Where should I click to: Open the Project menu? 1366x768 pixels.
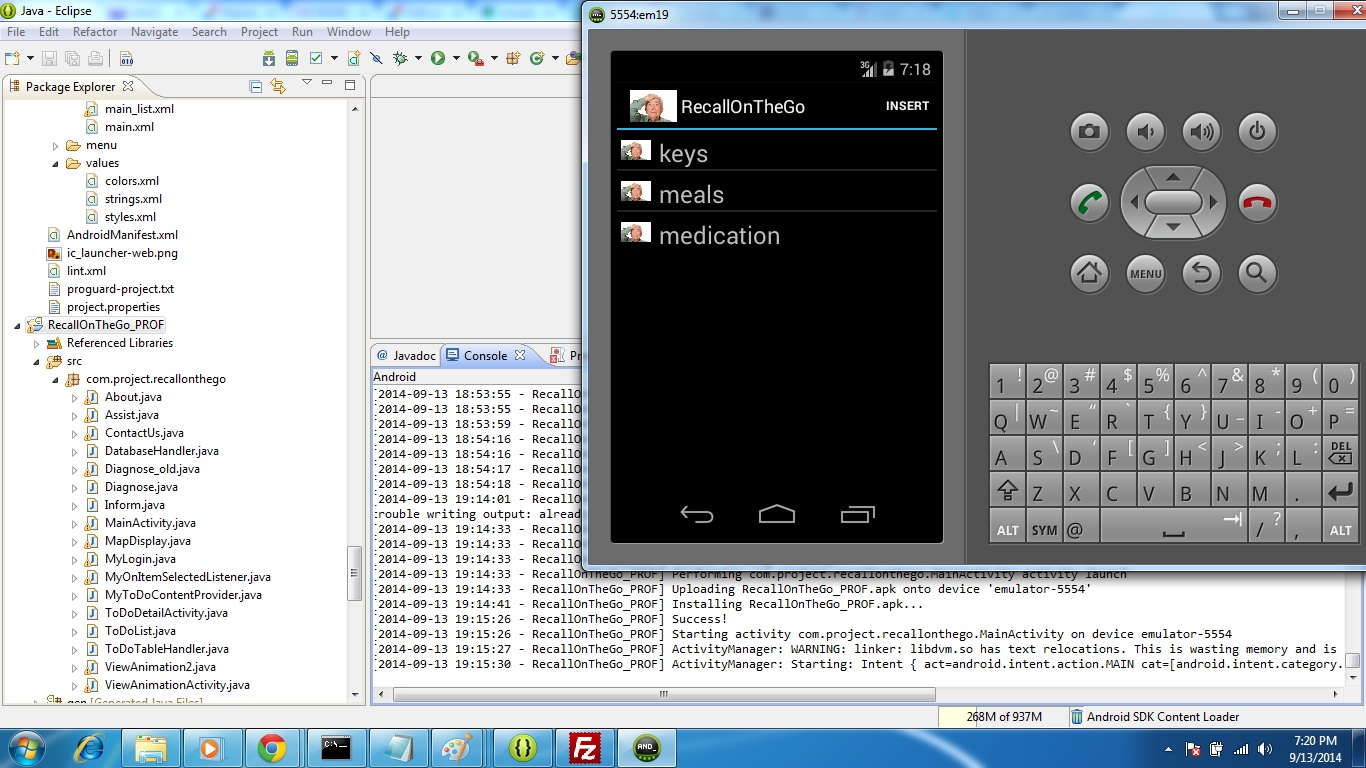(x=259, y=32)
